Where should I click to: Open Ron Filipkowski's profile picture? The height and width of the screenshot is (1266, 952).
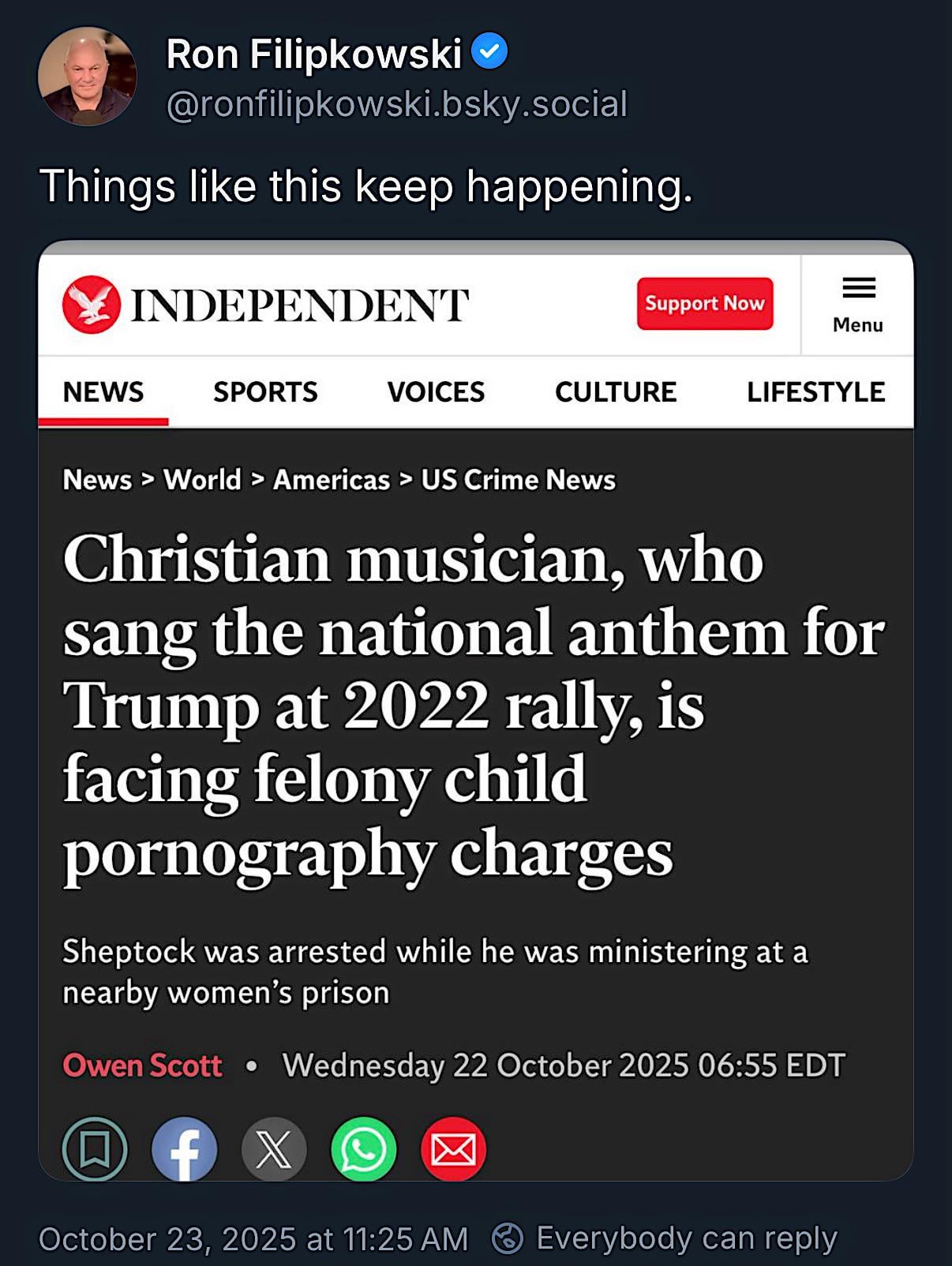[87, 77]
